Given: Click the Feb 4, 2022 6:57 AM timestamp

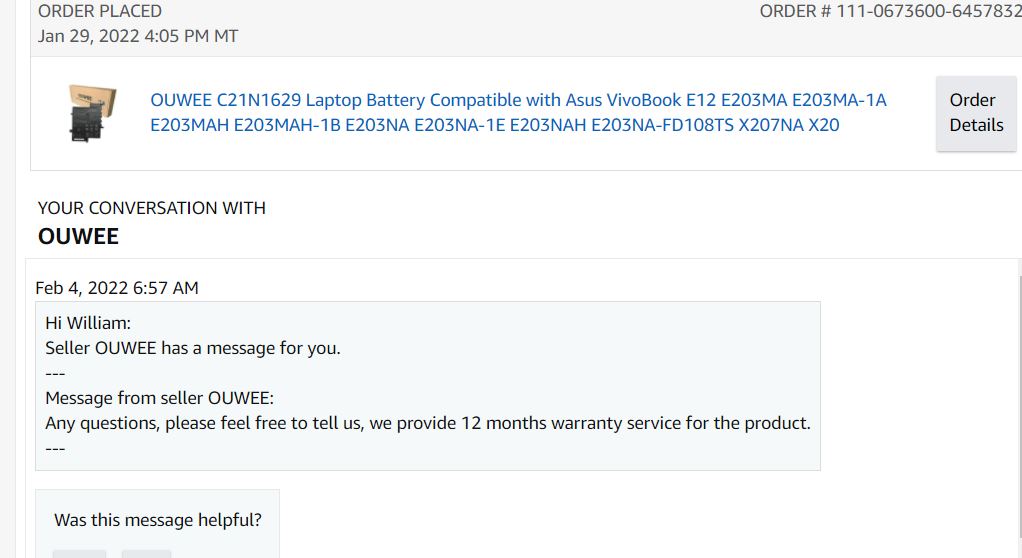Looking at the screenshot, I should point(117,287).
